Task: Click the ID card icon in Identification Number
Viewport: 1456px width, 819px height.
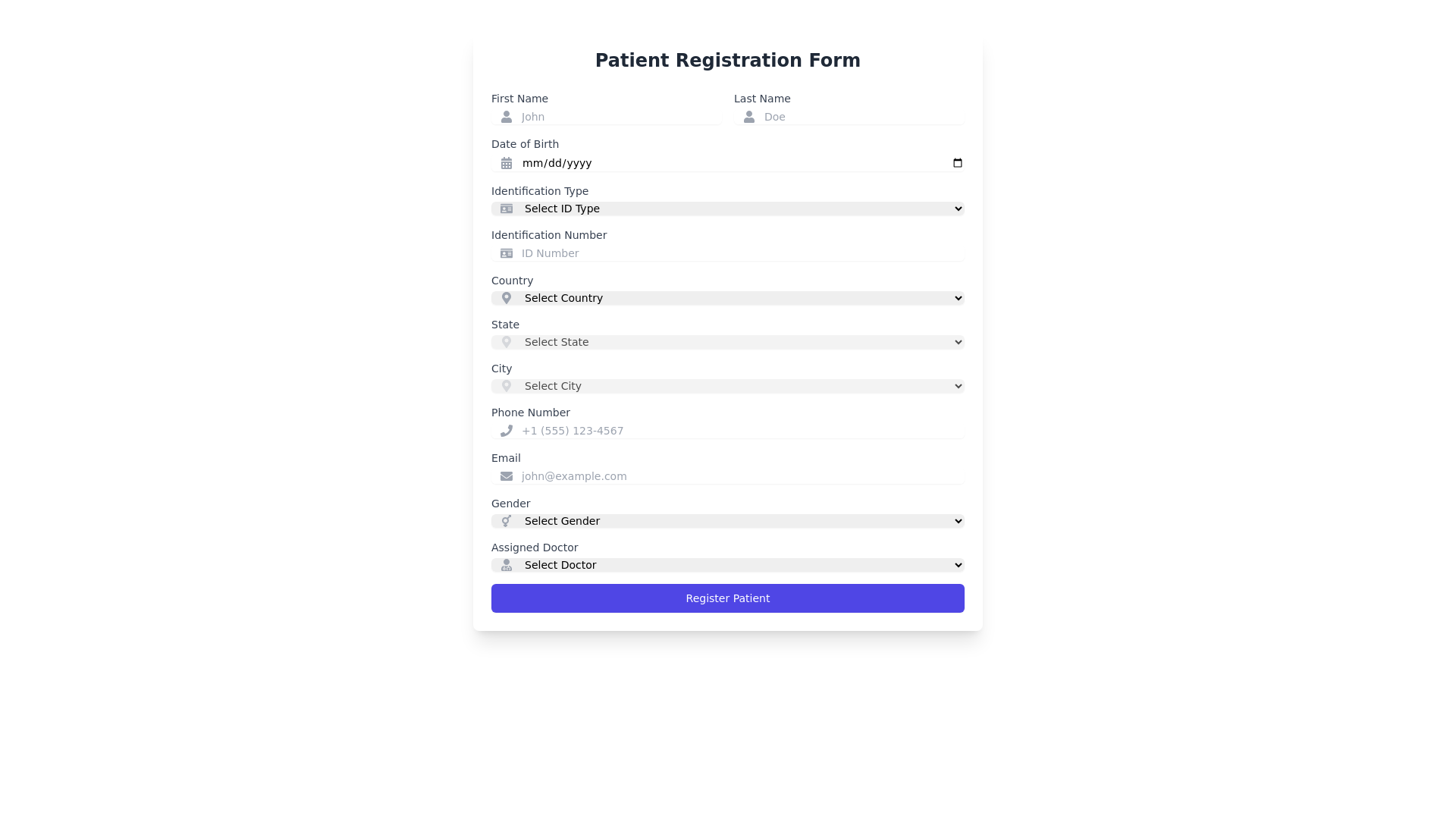Action: click(x=507, y=253)
